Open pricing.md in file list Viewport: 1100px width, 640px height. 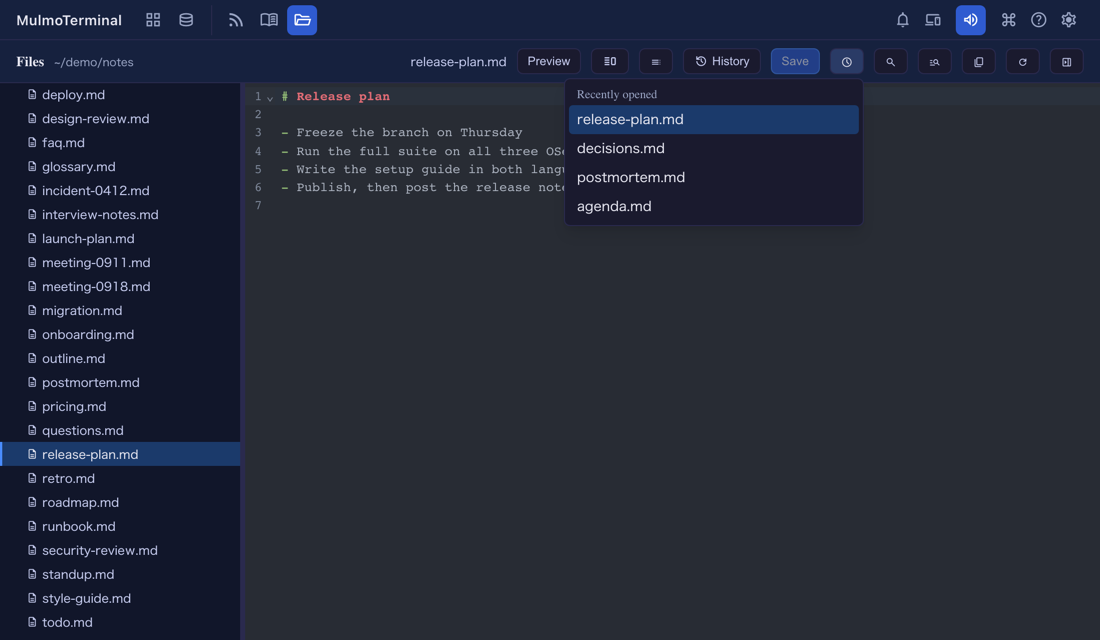click(120, 406)
